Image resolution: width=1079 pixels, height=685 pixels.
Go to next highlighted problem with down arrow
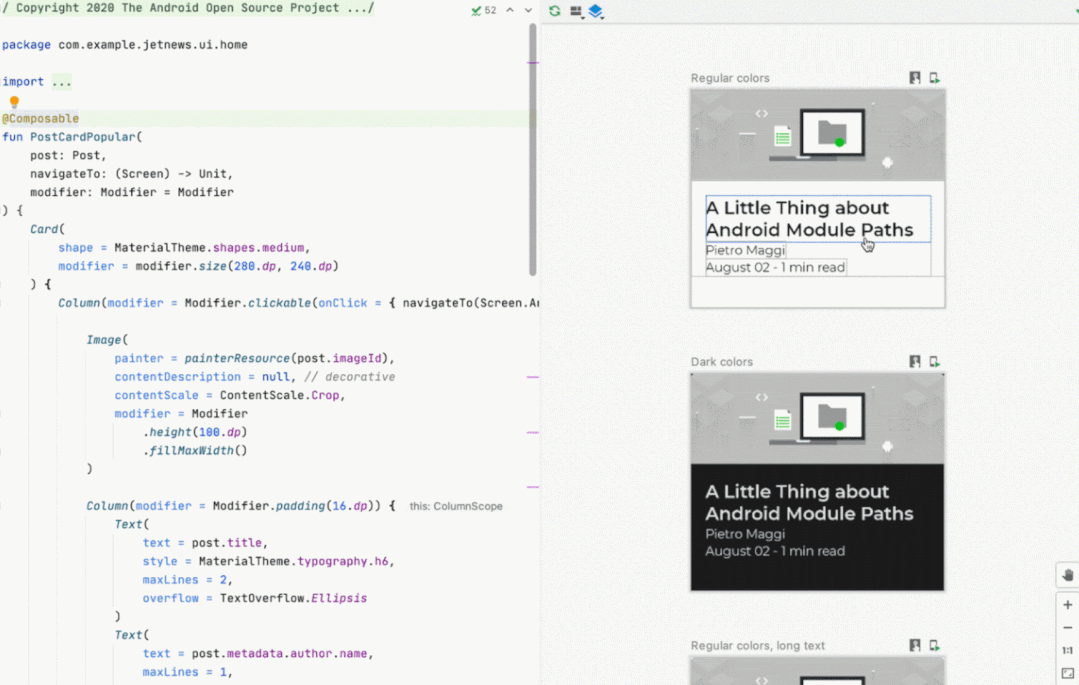tap(528, 10)
